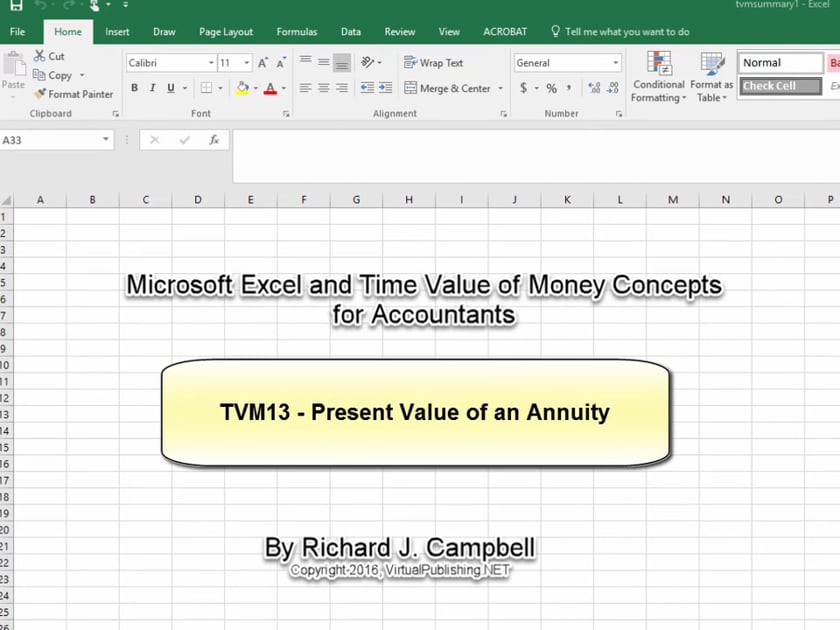
Task: Click the Paste clipboard icon
Action: tap(14, 64)
